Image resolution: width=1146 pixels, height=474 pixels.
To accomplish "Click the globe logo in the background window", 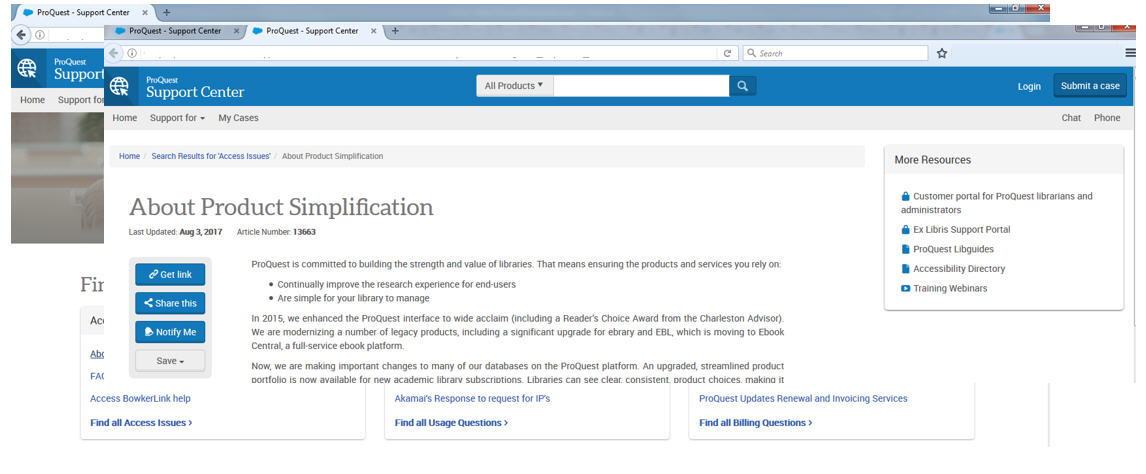I will (28, 69).
